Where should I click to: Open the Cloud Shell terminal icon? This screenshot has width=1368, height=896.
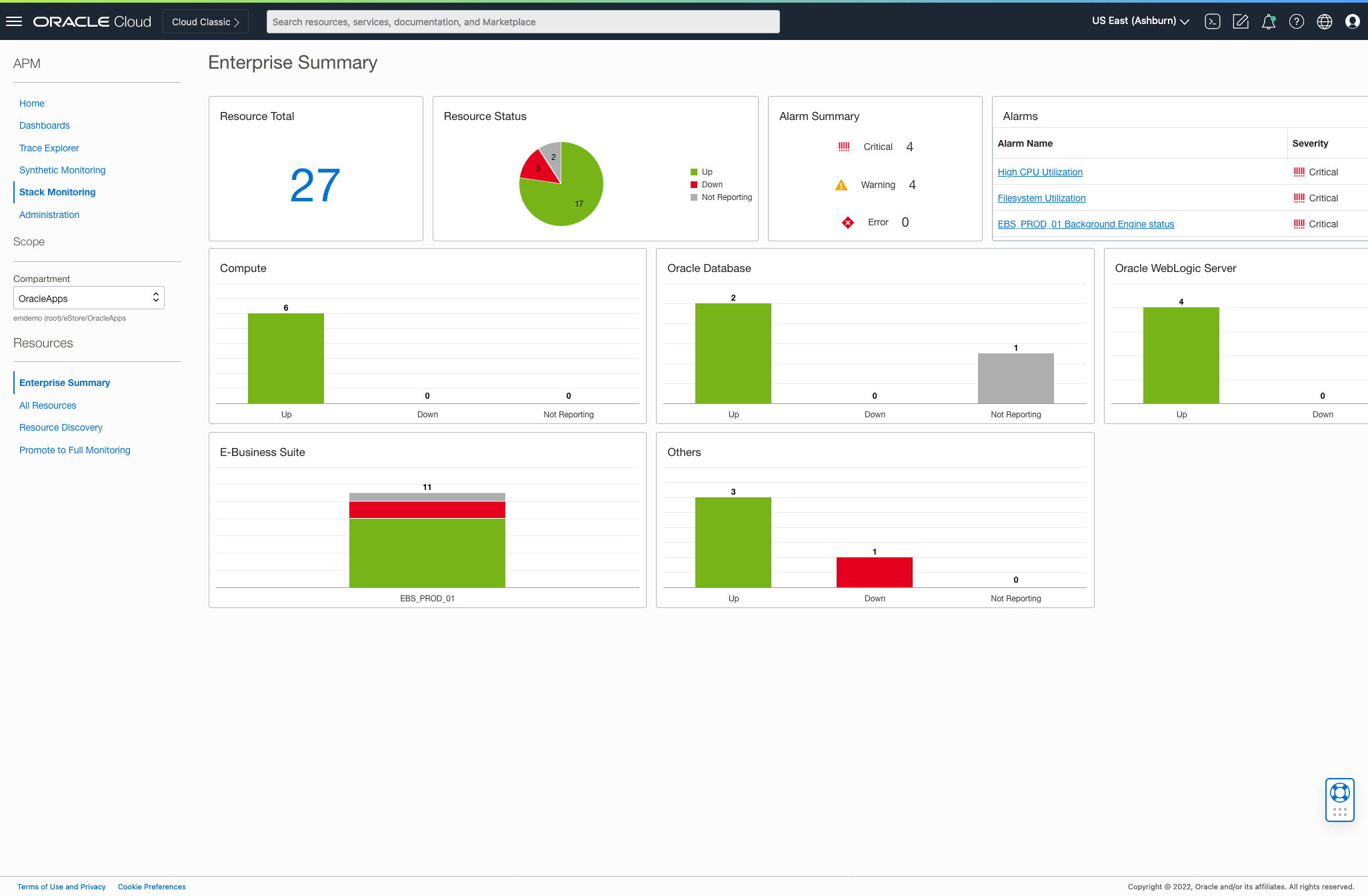click(x=1213, y=21)
